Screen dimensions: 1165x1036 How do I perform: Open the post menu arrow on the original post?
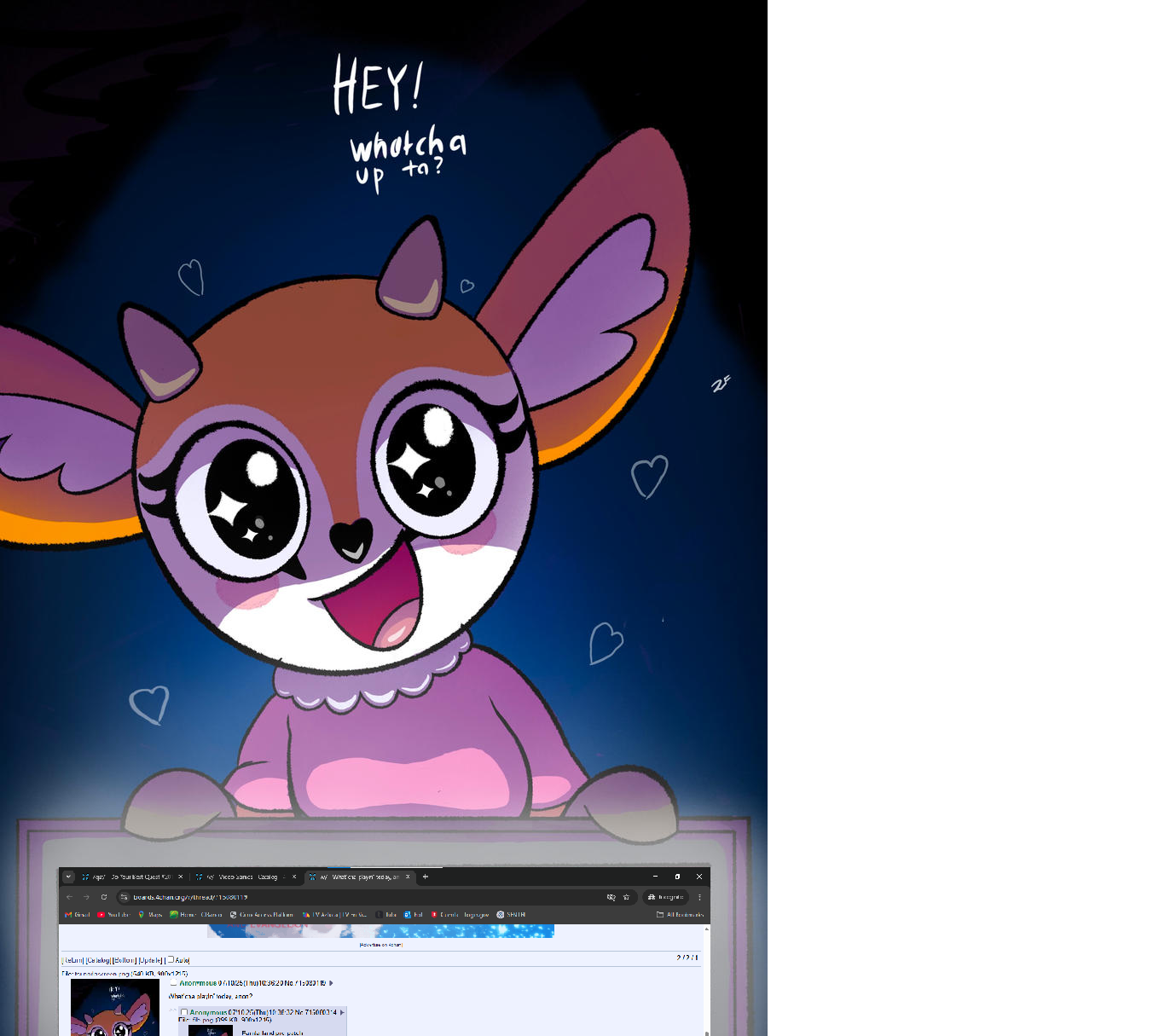point(331,983)
